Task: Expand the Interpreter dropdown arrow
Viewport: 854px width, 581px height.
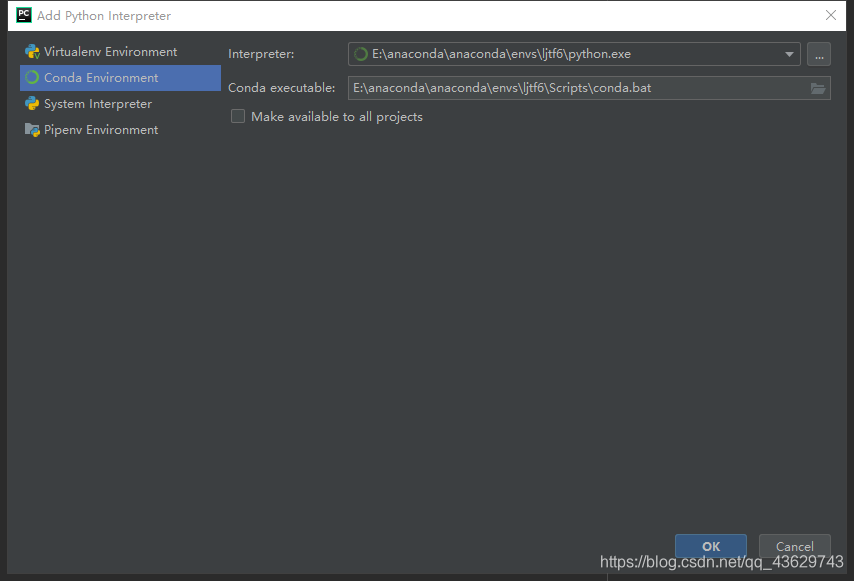Action: [789, 54]
